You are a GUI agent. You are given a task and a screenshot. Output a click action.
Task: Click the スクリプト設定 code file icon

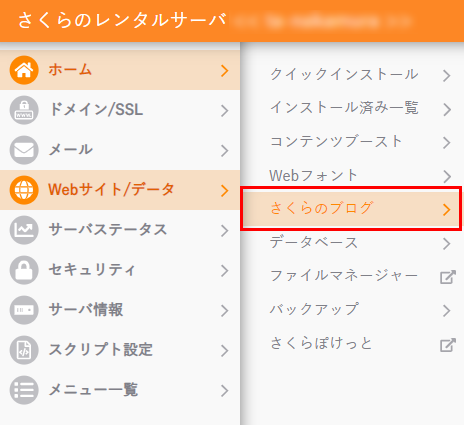click(x=24, y=350)
